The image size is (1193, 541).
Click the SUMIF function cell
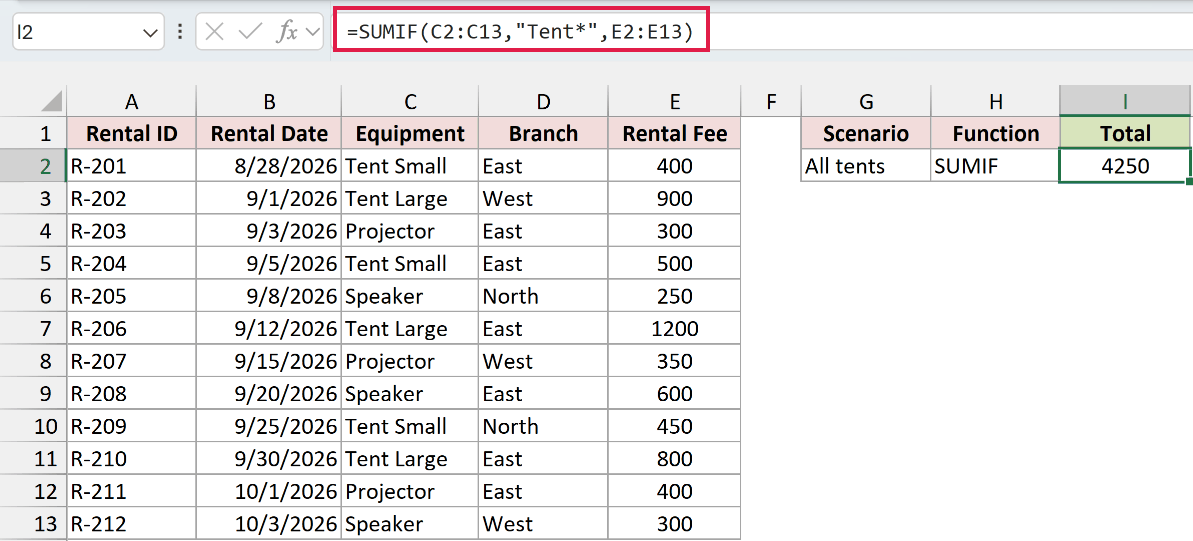coord(995,166)
